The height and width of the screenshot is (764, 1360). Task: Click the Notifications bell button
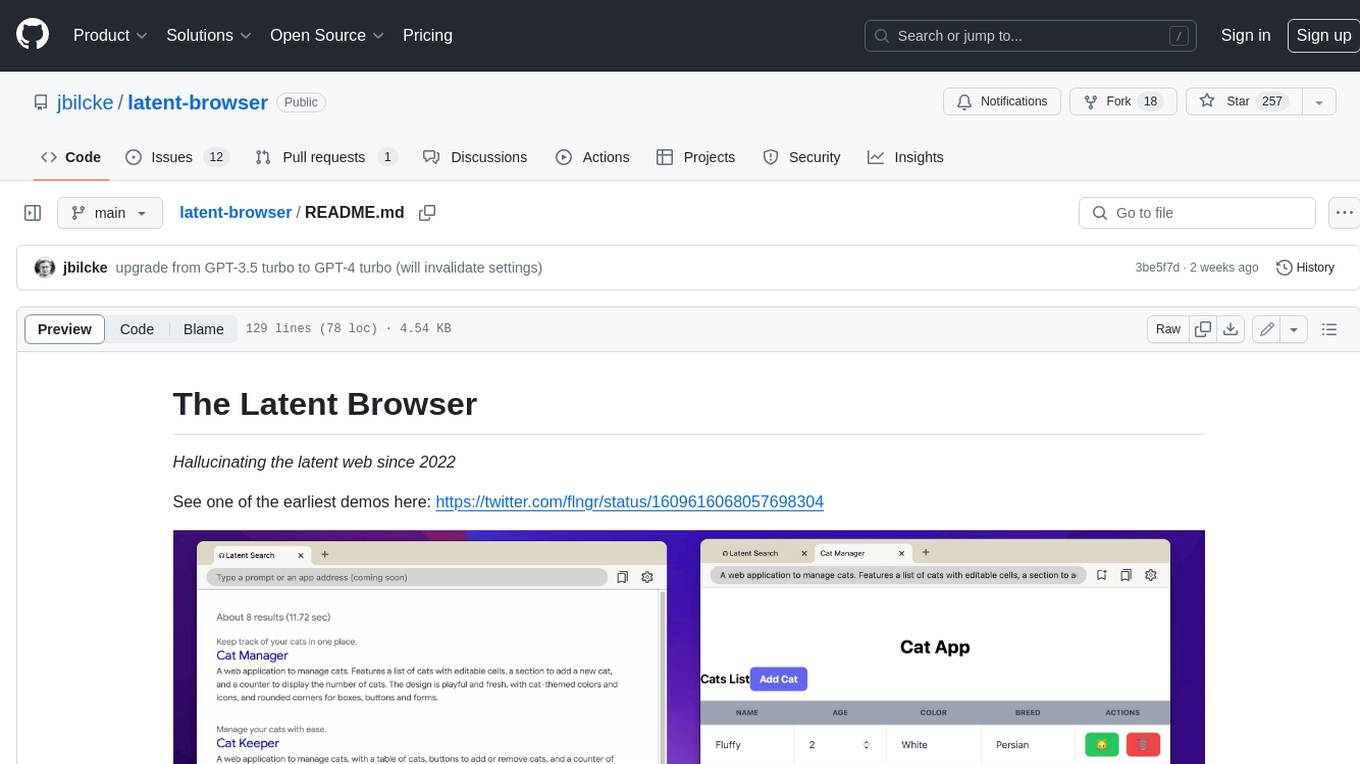click(x=1002, y=101)
